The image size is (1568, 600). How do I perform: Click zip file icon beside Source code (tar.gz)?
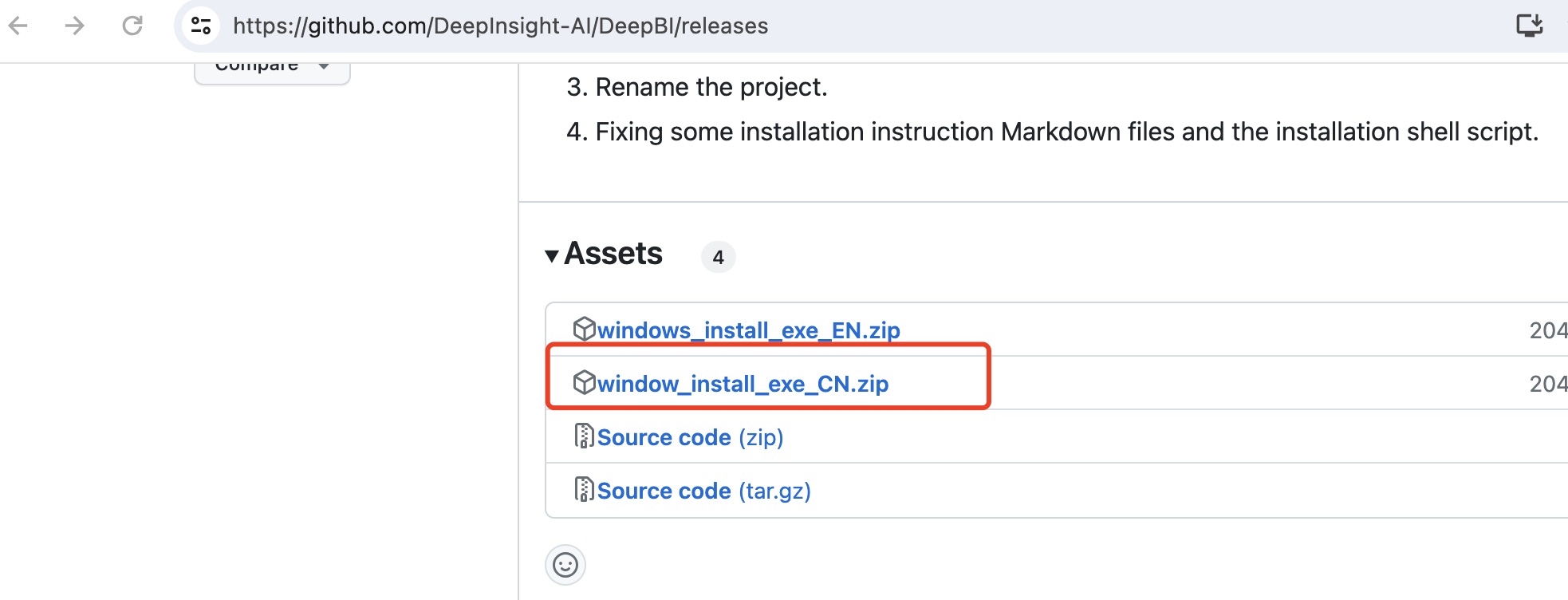tap(585, 489)
